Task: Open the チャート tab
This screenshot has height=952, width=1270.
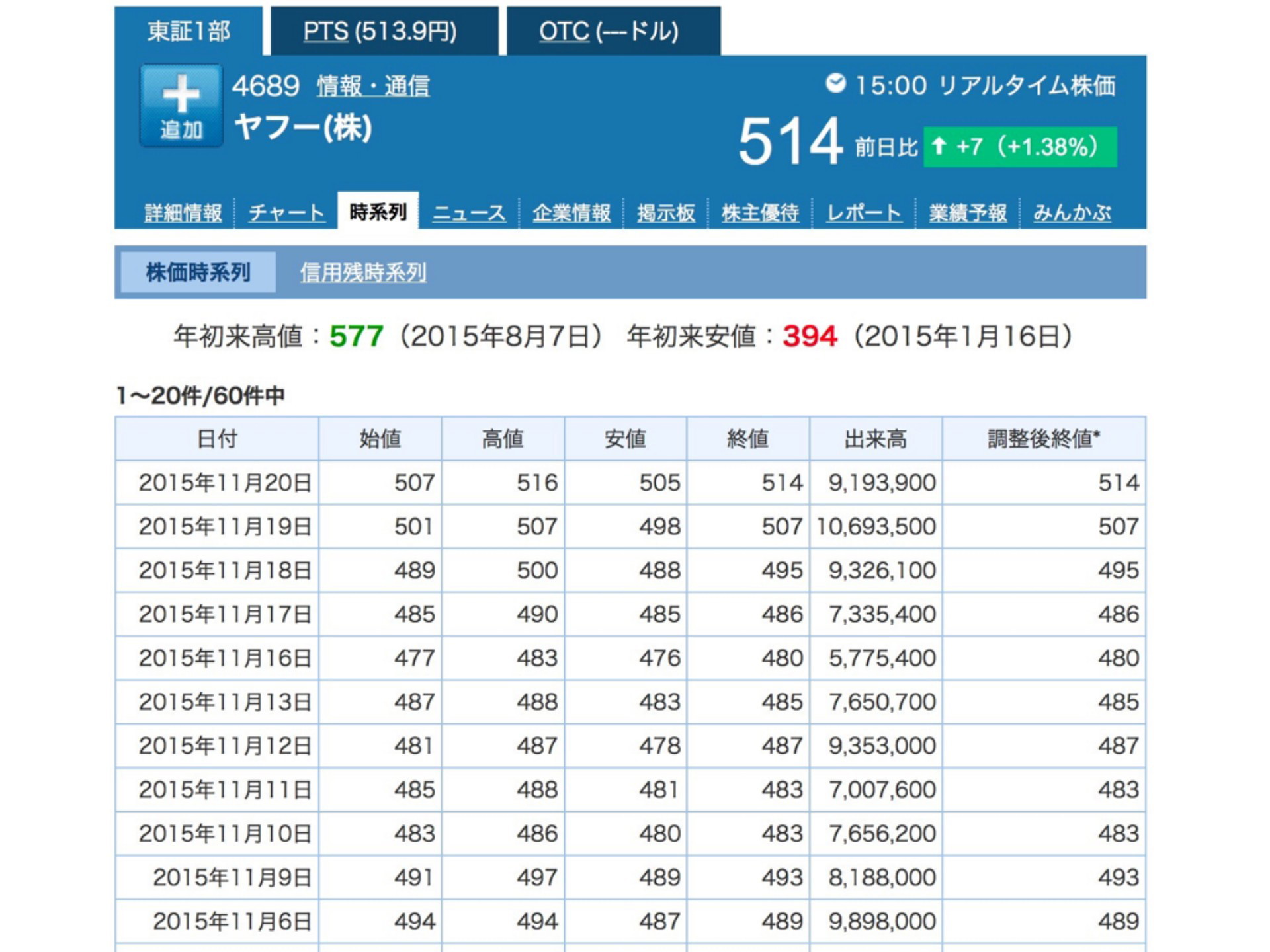Action: click(x=286, y=213)
